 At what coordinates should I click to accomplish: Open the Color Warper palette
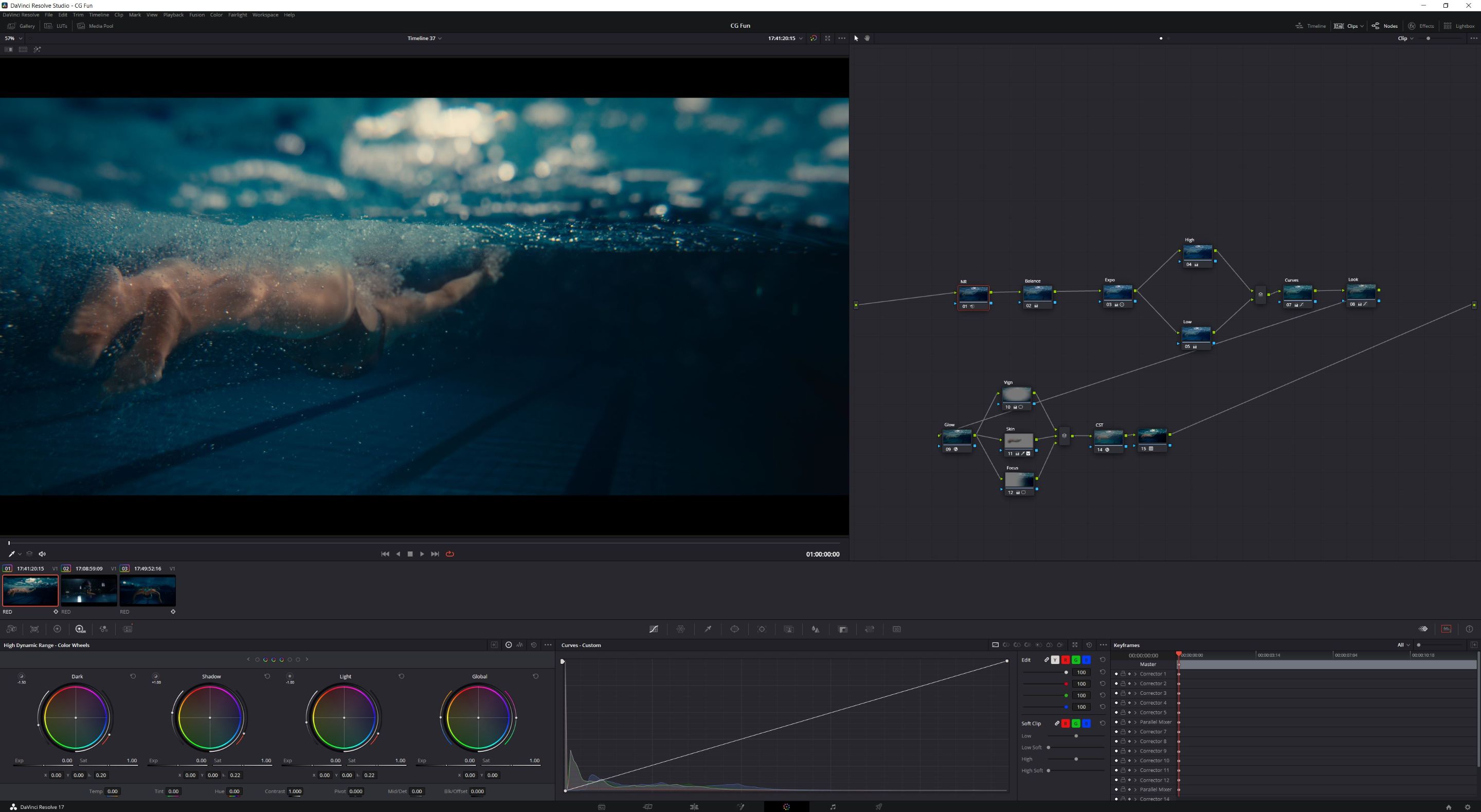click(x=681, y=629)
